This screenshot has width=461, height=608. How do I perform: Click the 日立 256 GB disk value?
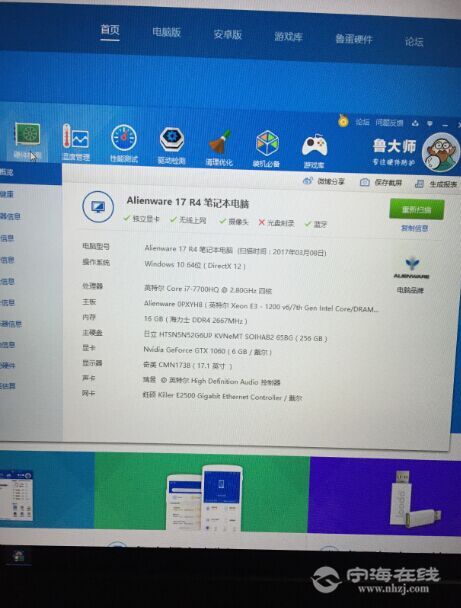235,336
